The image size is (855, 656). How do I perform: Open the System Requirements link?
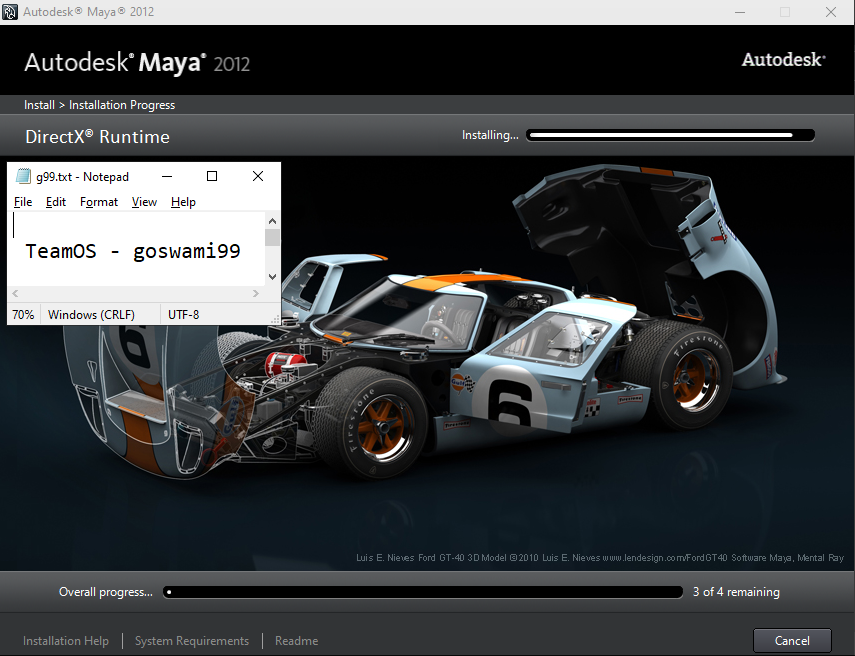point(192,641)
